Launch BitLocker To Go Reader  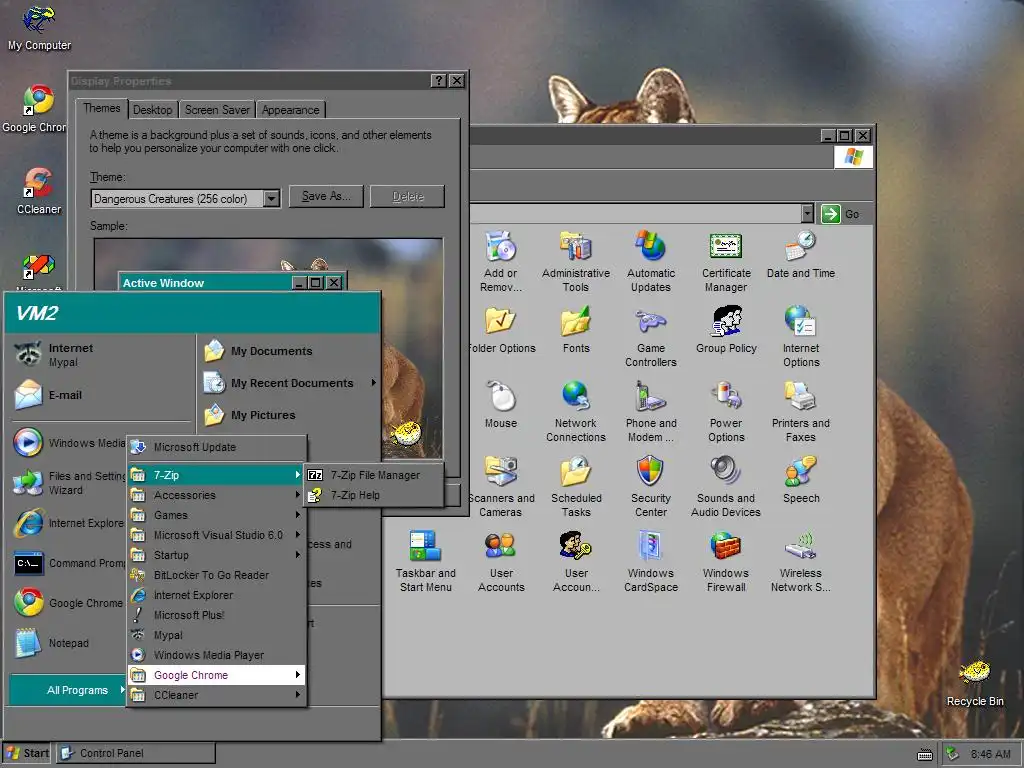216,575
